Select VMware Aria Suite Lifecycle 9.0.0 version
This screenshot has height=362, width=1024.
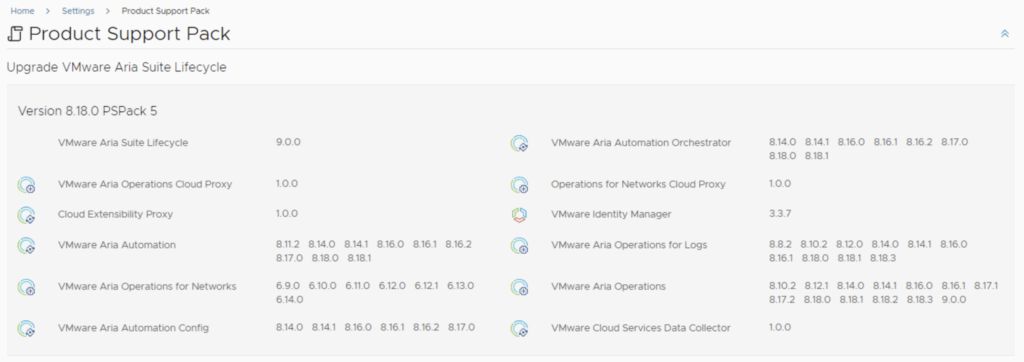tap(288, 142)
